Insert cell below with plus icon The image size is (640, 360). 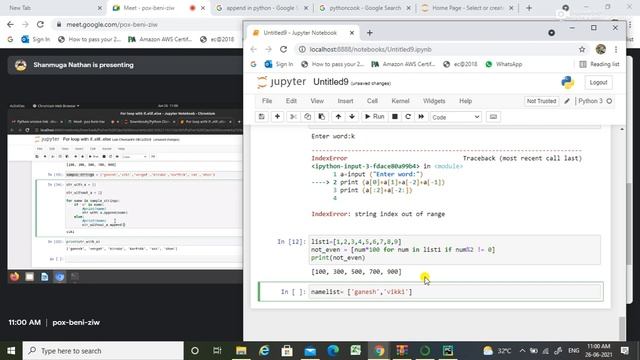tap(277, 117)
